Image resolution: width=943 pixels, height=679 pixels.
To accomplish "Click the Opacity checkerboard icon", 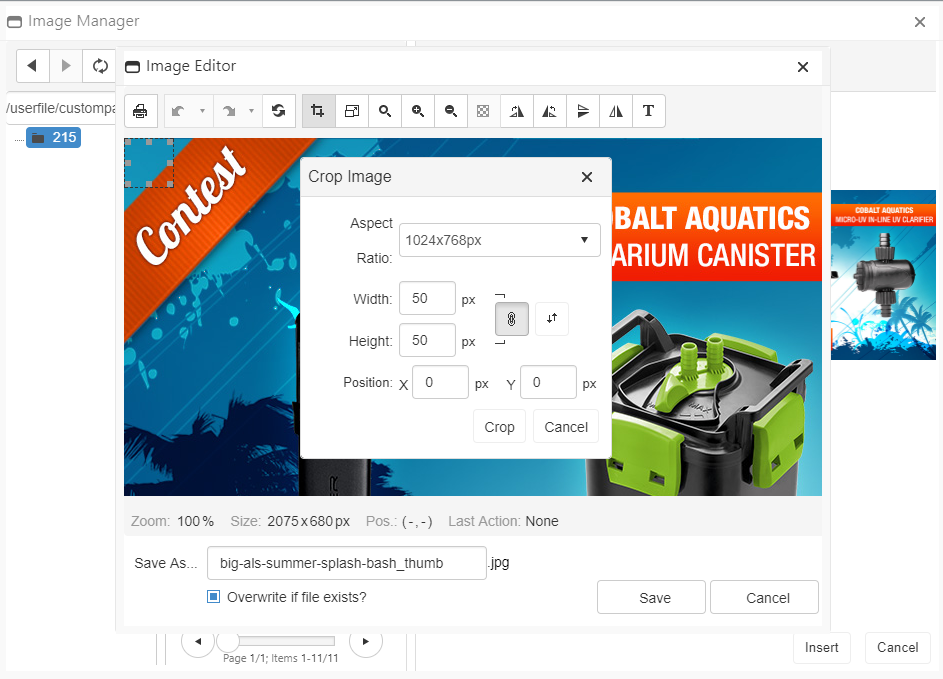I will (483, 111).
